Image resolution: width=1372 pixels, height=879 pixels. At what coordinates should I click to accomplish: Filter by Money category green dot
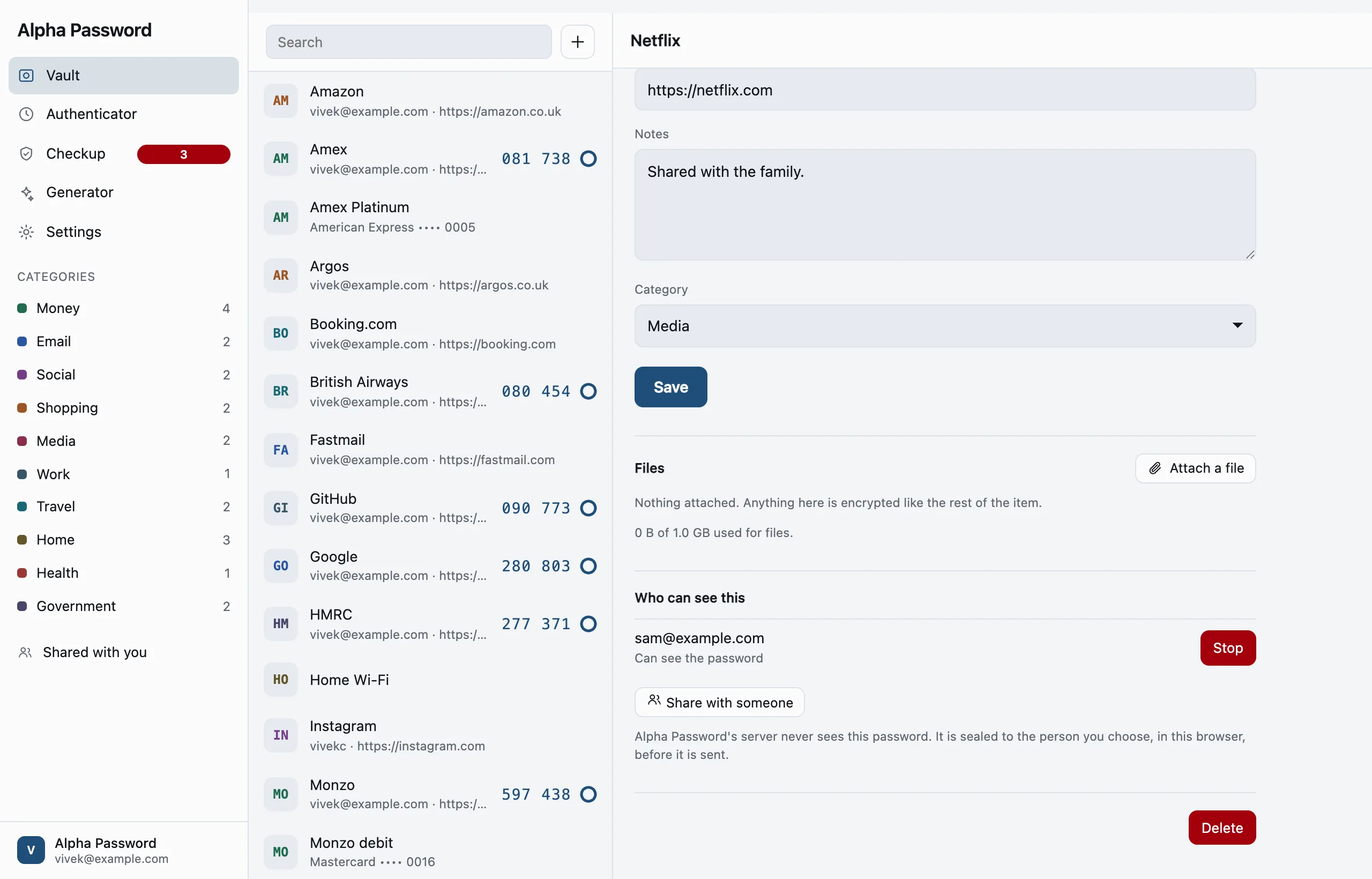[x=23, y=309]
